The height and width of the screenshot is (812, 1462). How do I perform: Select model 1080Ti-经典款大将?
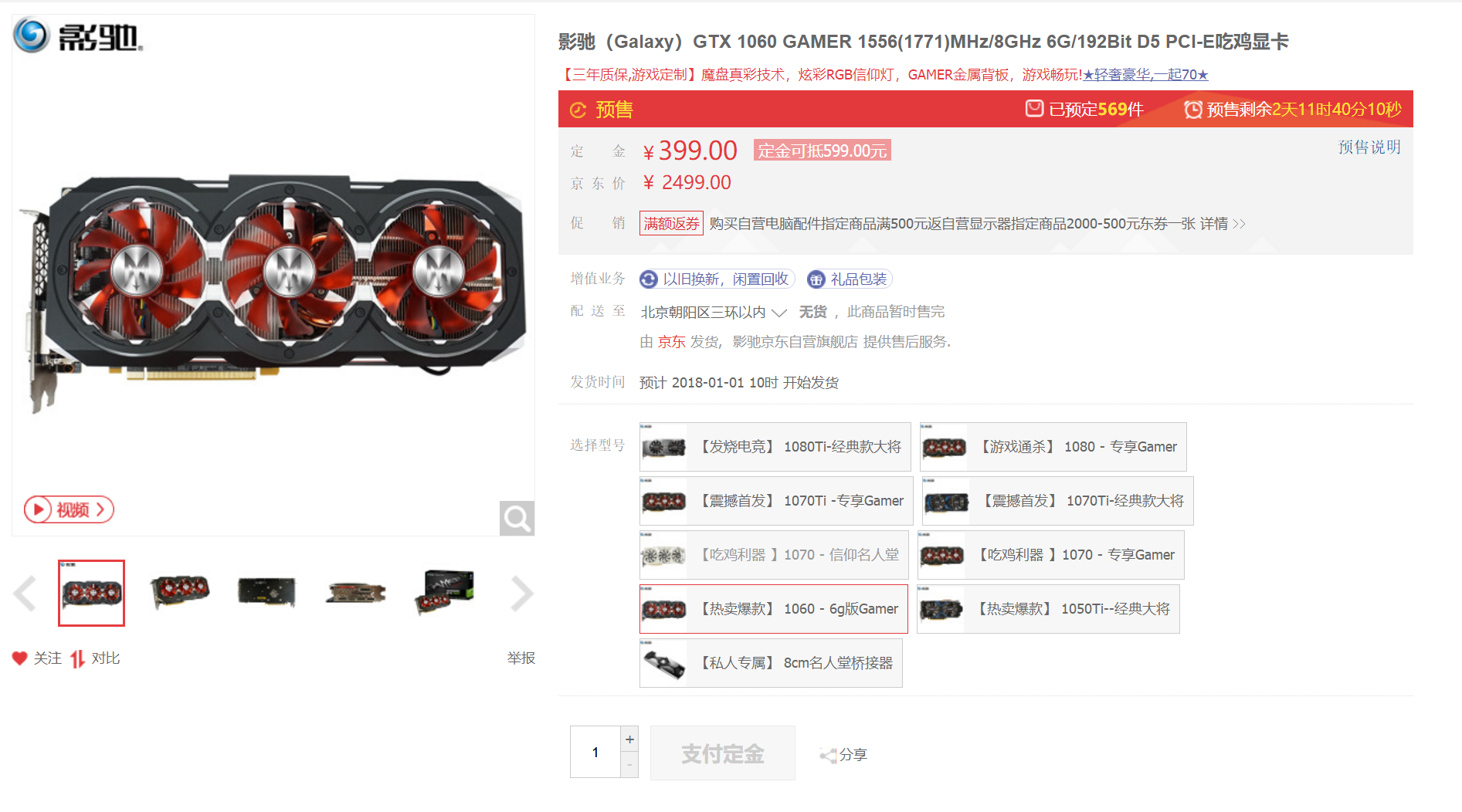[x=775, y=447]
